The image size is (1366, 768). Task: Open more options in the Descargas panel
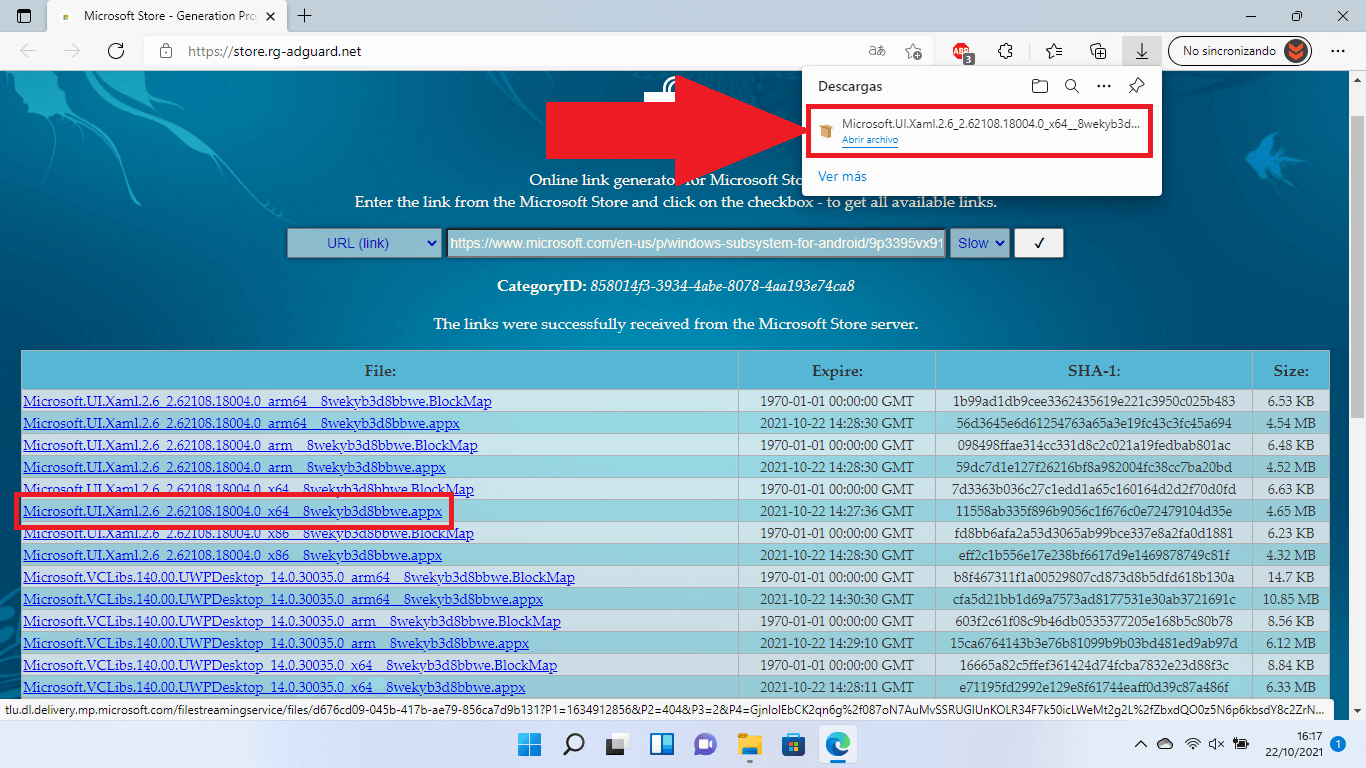click(x=1104, y=87)
